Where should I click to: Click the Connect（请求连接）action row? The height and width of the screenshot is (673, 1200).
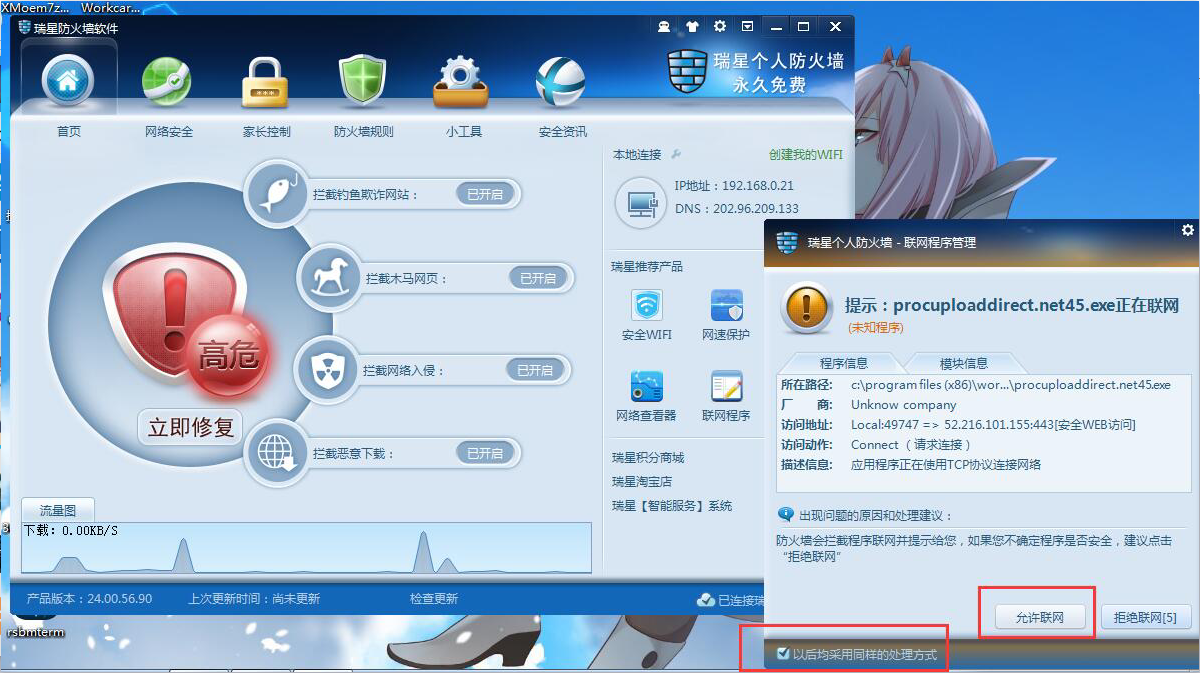pos(876,445)
